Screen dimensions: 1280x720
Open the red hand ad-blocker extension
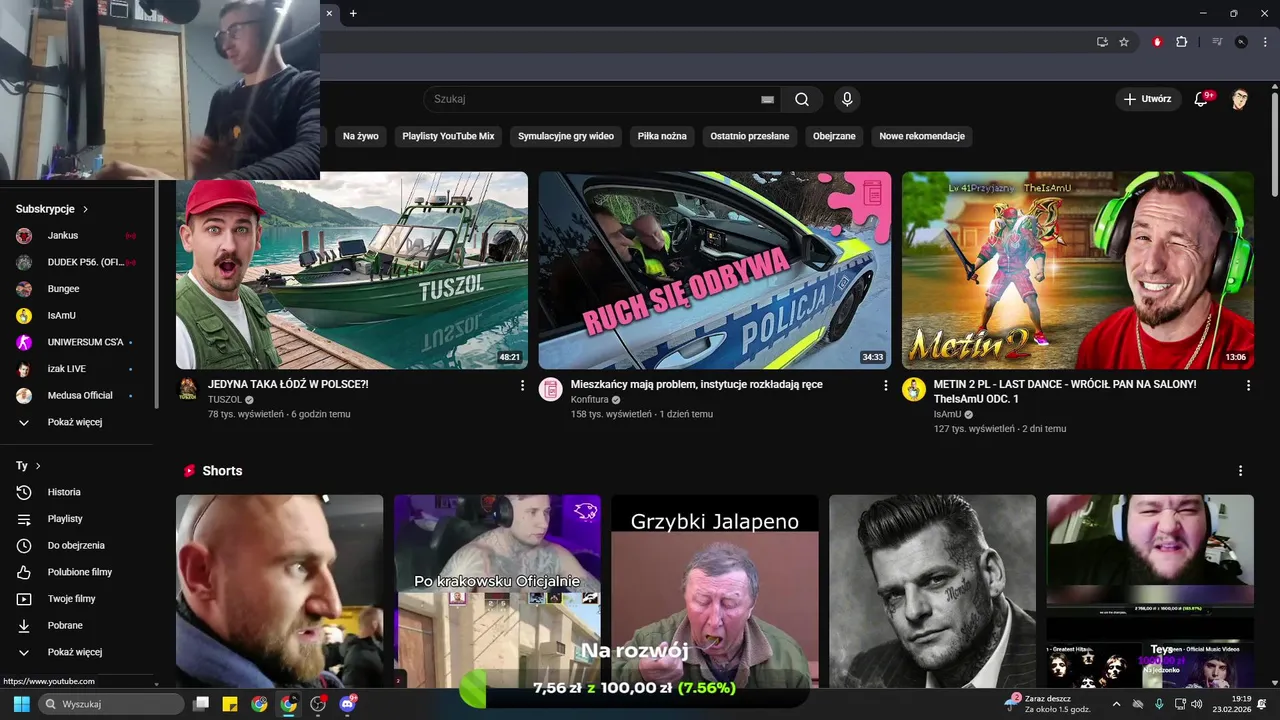click(1158, 42)
